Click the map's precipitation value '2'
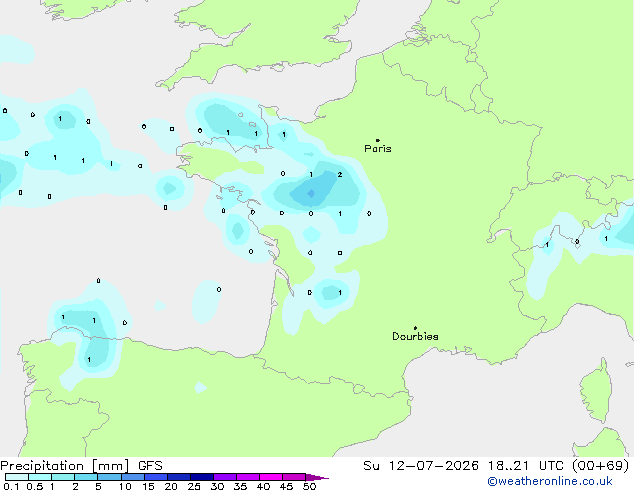 (340, 175)
